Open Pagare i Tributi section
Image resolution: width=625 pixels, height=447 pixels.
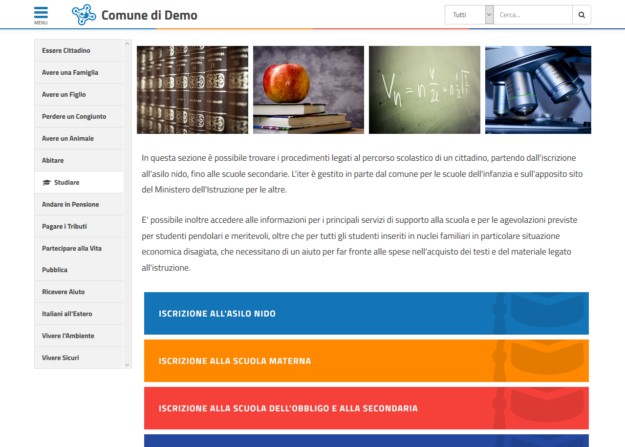[x=65, y=226]
